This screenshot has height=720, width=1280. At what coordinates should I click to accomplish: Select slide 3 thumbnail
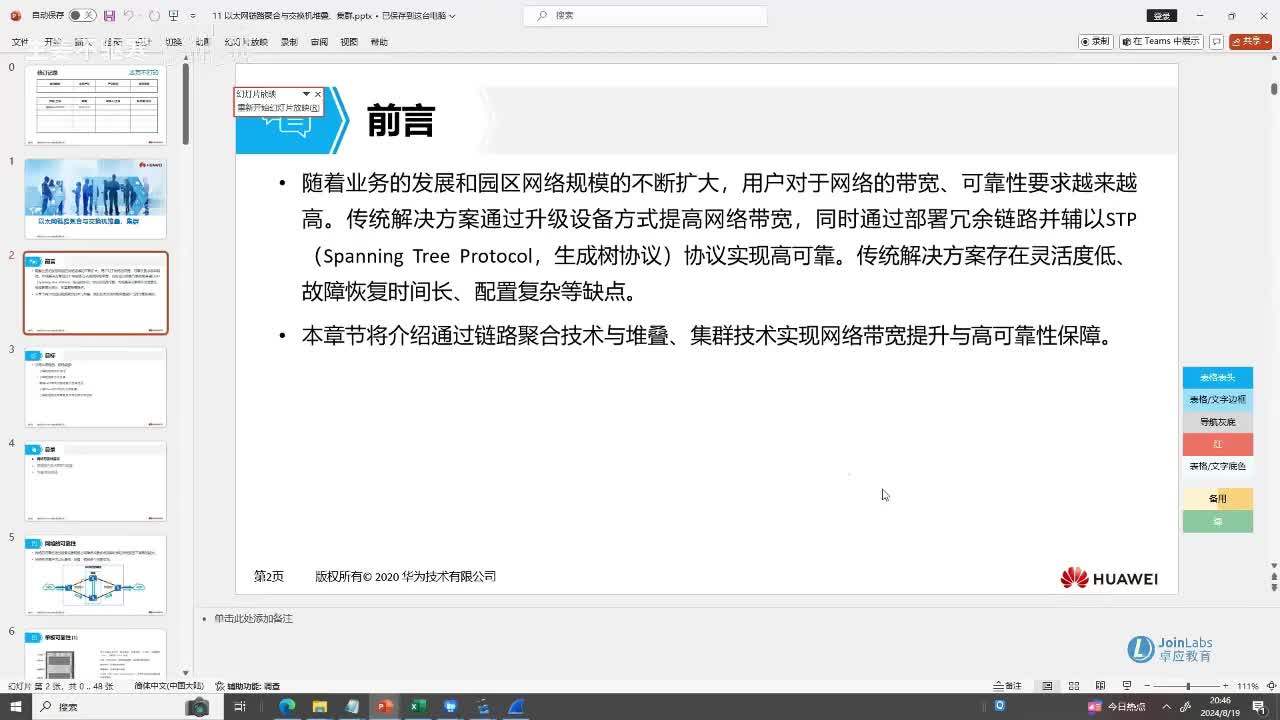point(96,387)
